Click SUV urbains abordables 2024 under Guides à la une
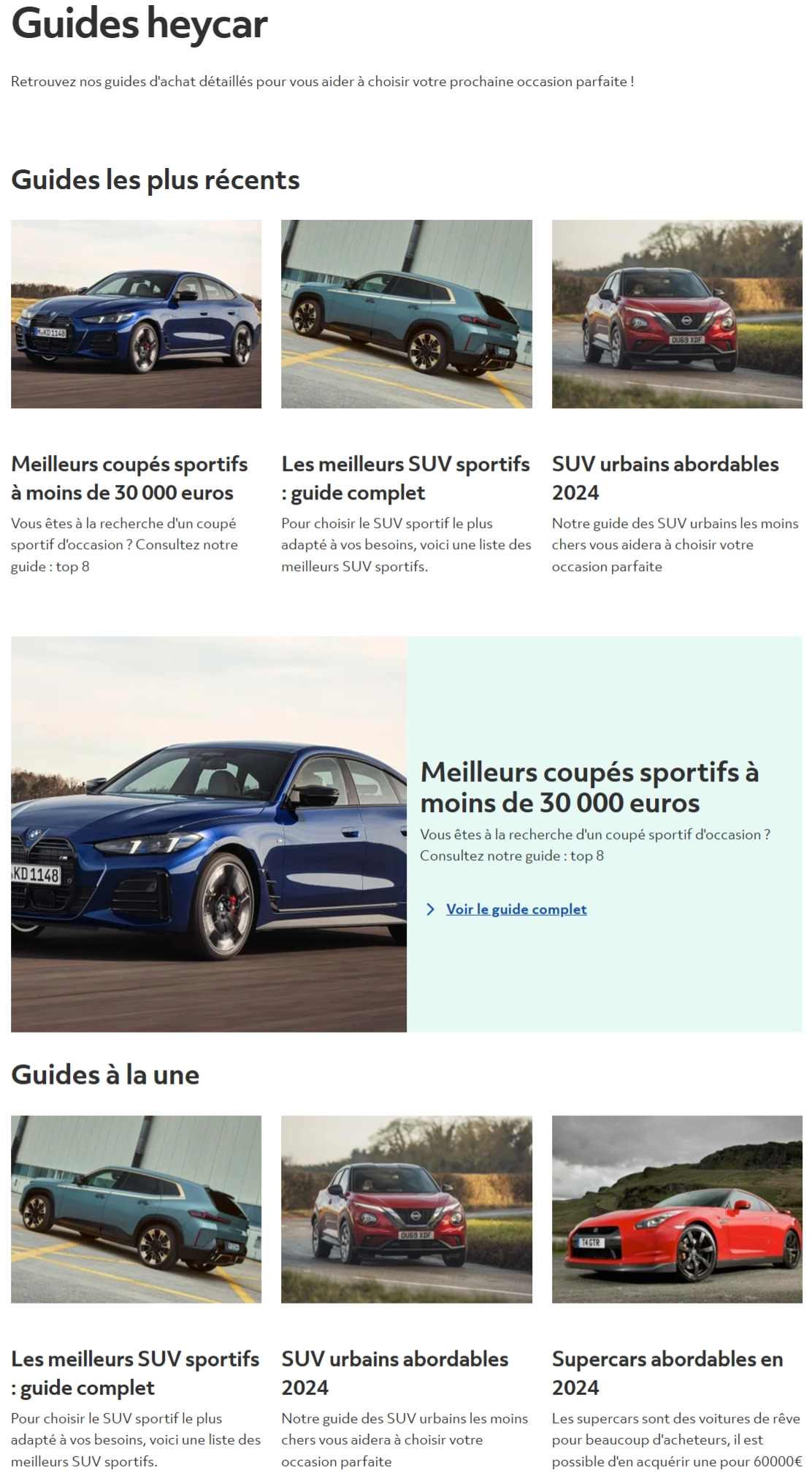812x1484 pixels. 395,1373
